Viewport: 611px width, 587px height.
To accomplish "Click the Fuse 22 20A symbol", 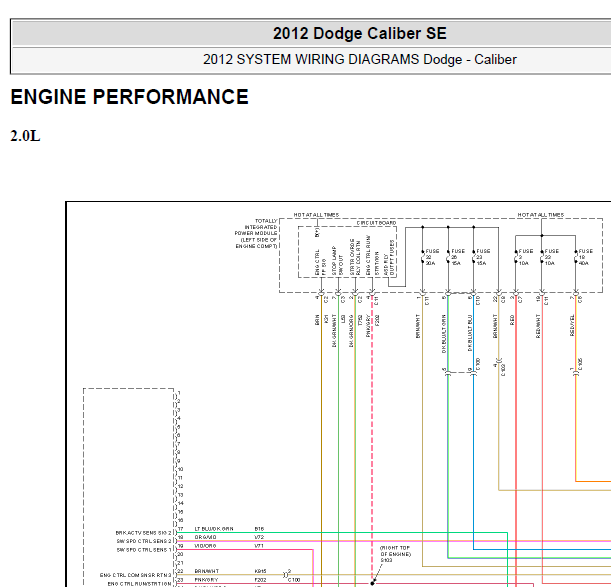I will [x=422, y=257].
